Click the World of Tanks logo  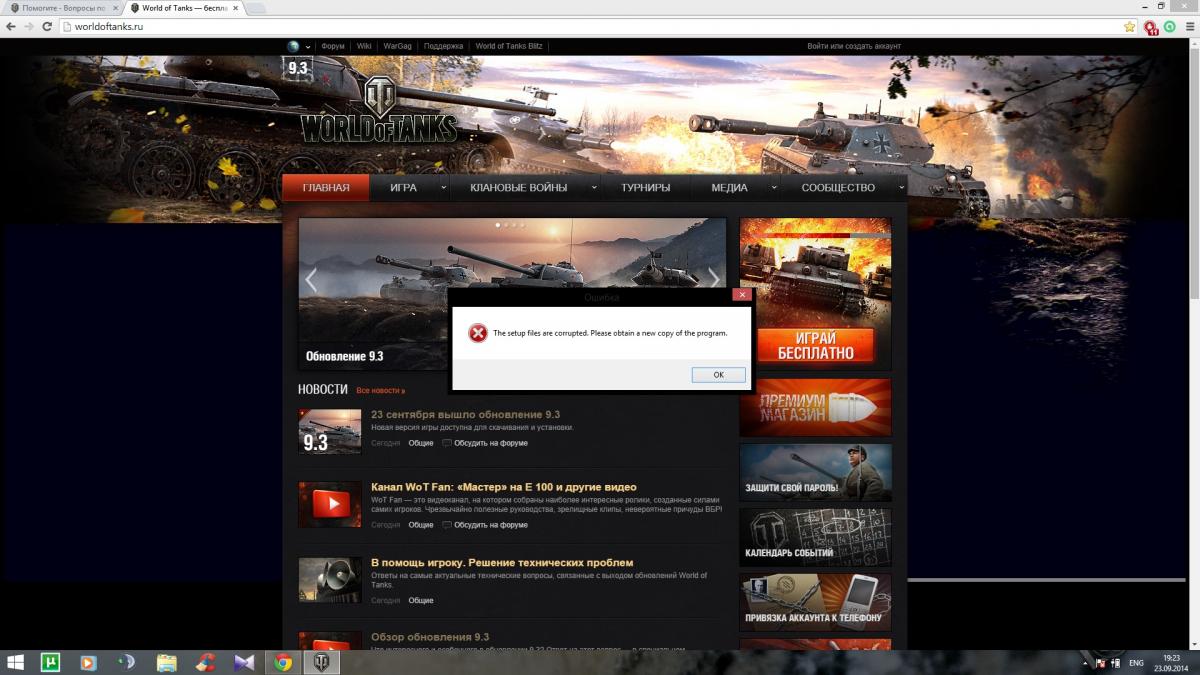click(x=380, y=110)
